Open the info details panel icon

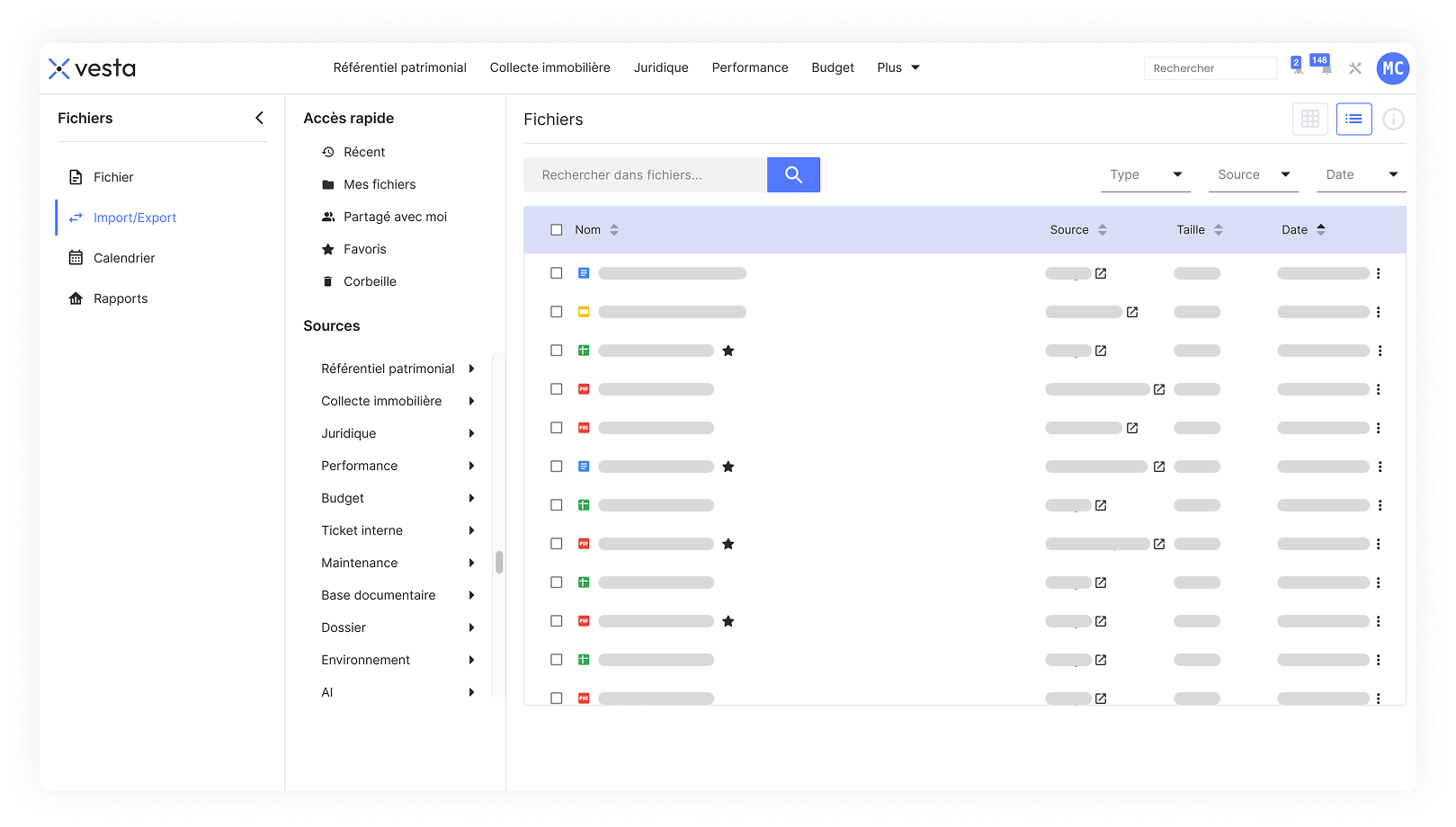[1393, 119]
